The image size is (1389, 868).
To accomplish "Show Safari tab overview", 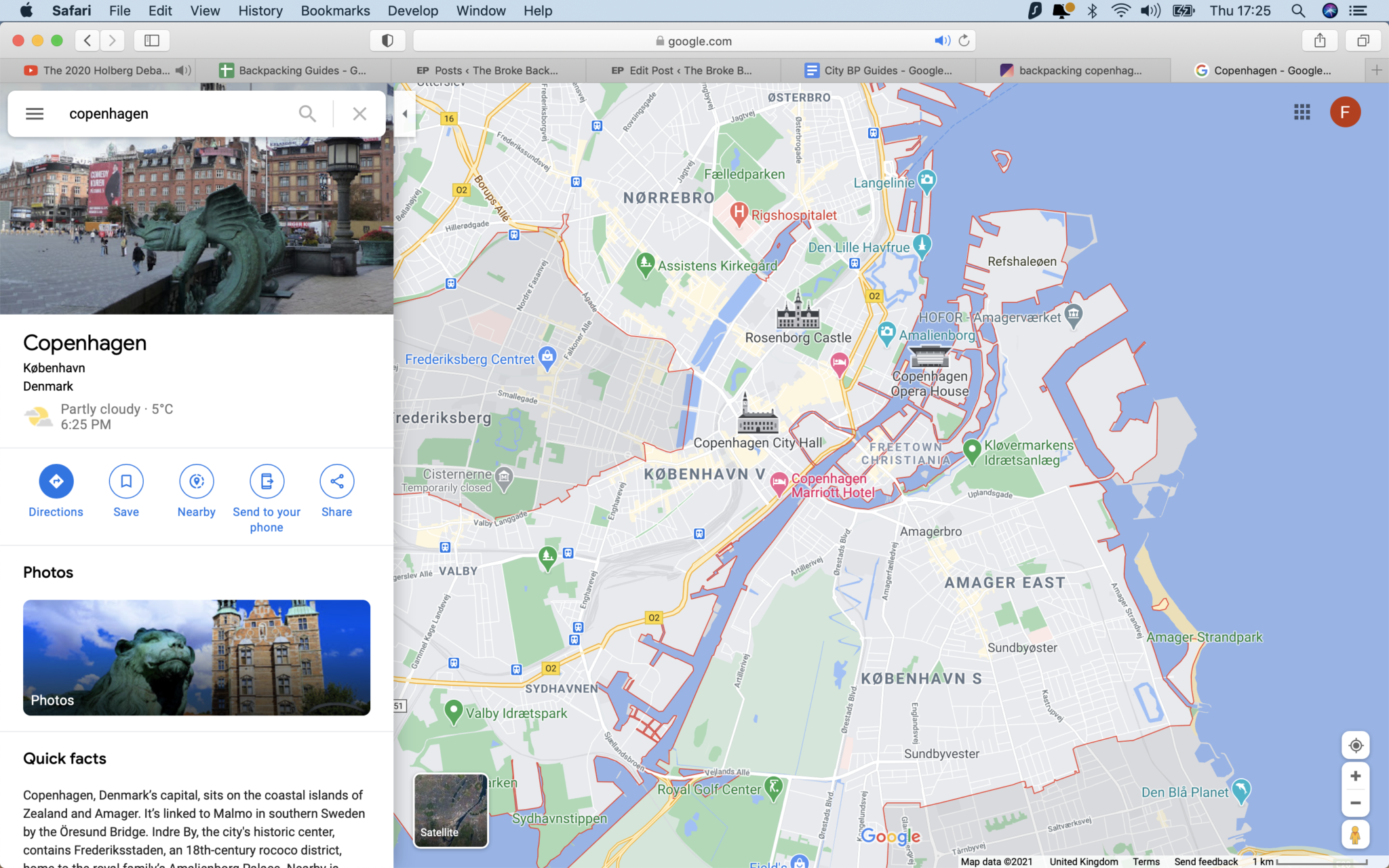I will point(1363,41).
